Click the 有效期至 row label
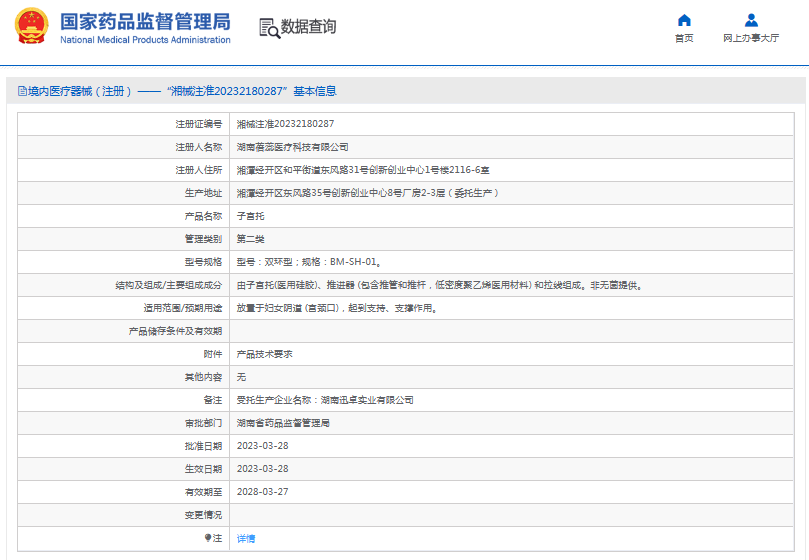The width and height of the screenshot is (809, 560). click(x=203, y=492)
